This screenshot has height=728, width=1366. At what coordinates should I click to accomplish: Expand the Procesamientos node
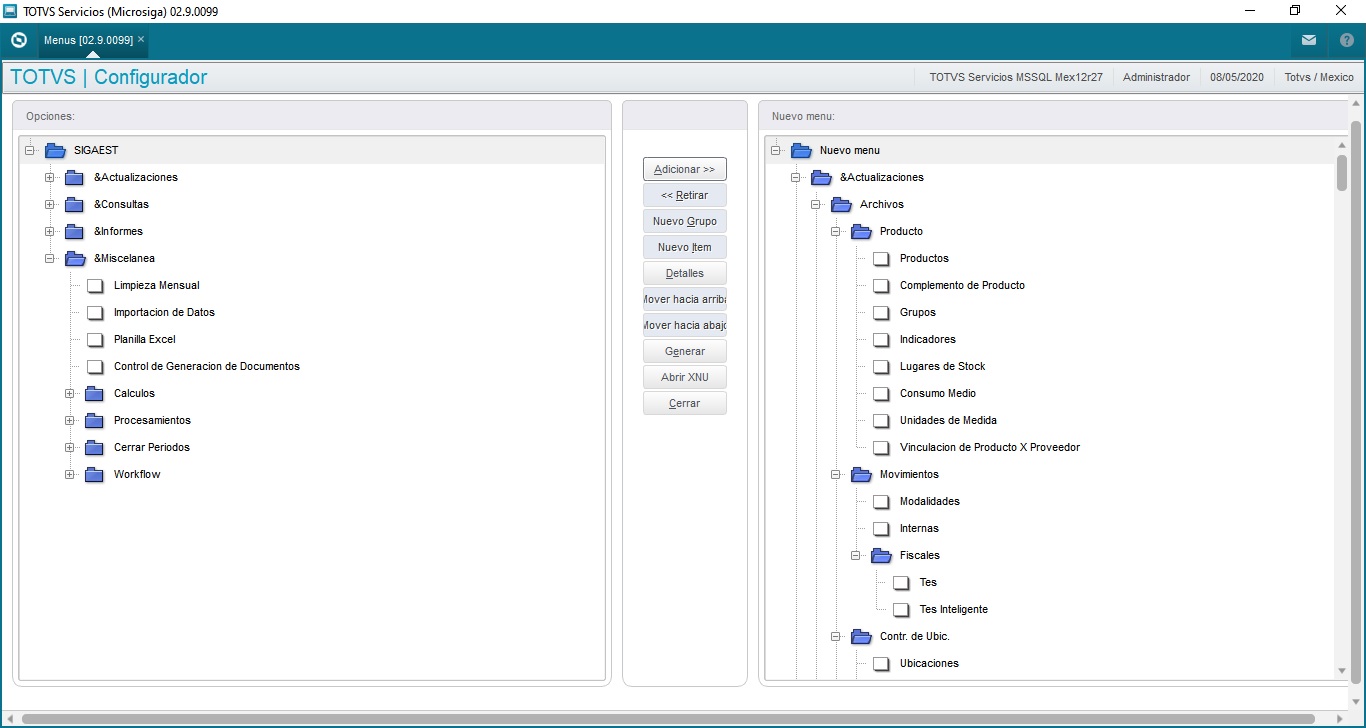[70, 420]
